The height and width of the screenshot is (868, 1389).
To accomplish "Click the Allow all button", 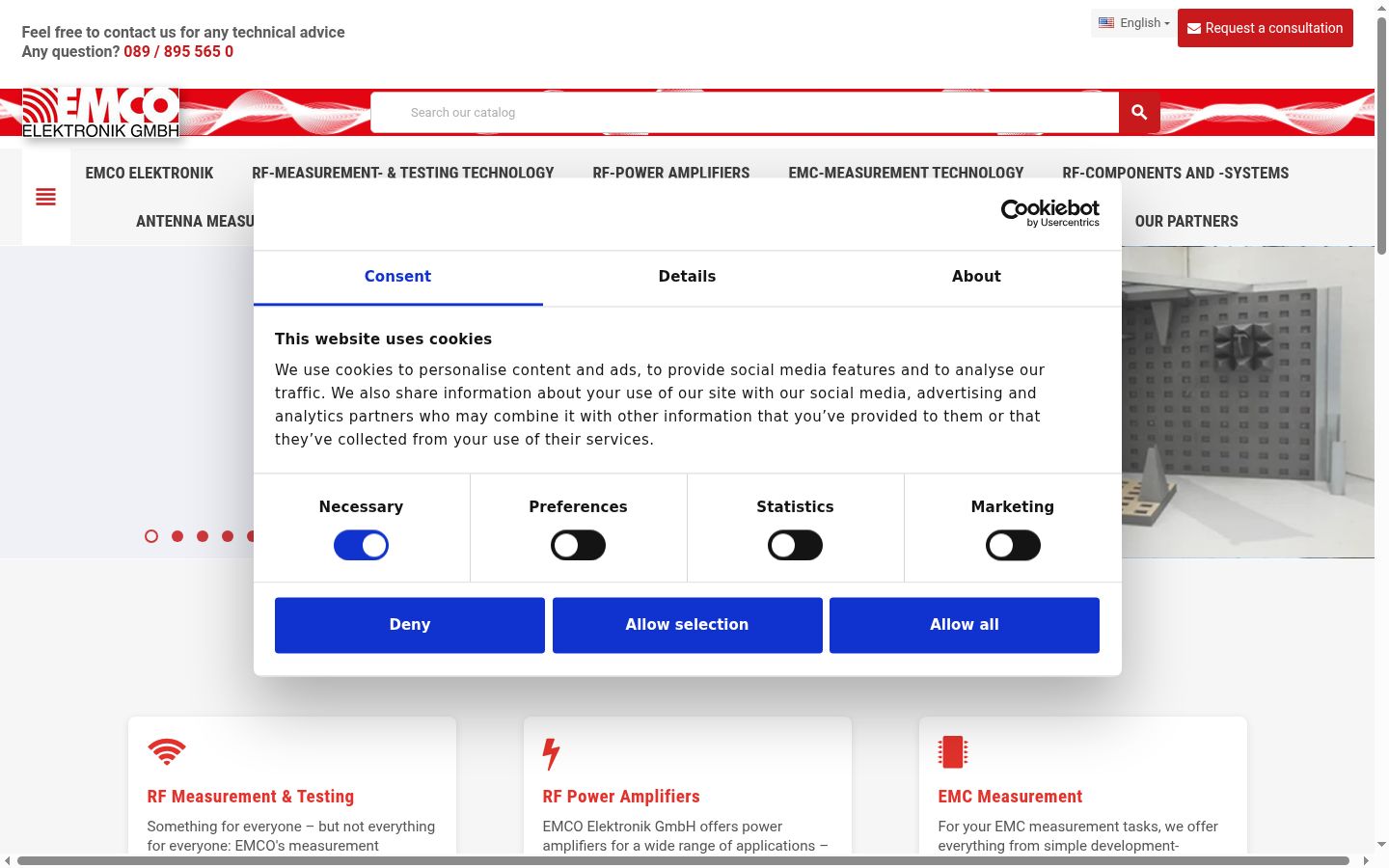I will [965, 625].
